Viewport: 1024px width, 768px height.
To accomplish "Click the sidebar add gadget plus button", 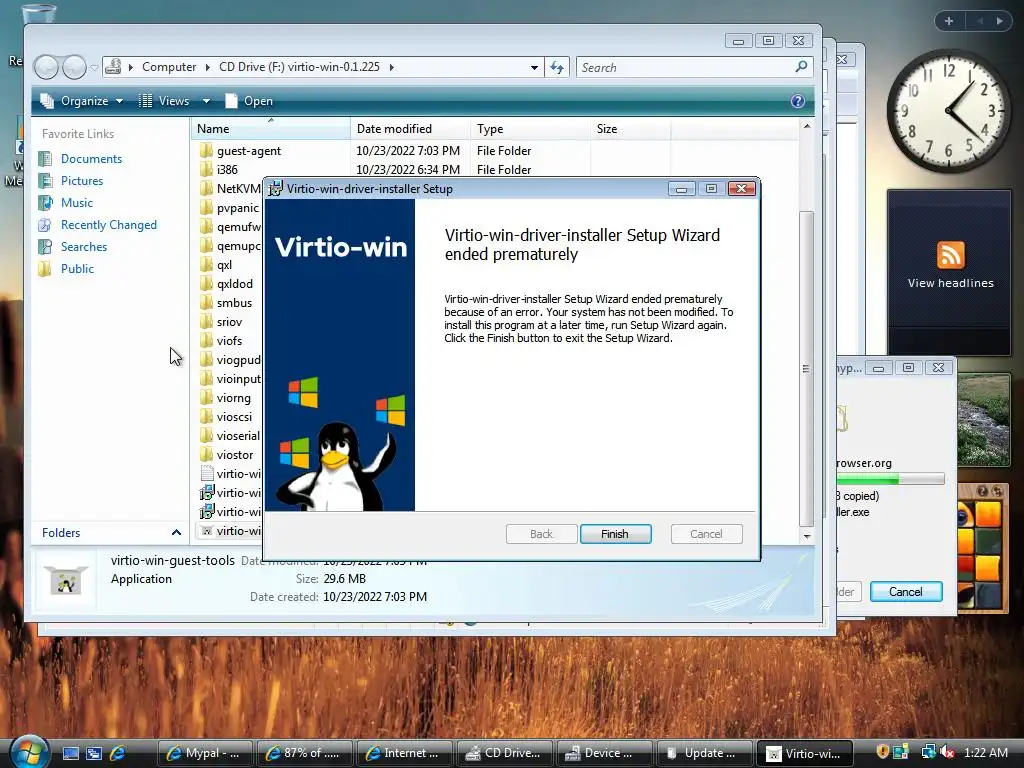I will (949, 21).
